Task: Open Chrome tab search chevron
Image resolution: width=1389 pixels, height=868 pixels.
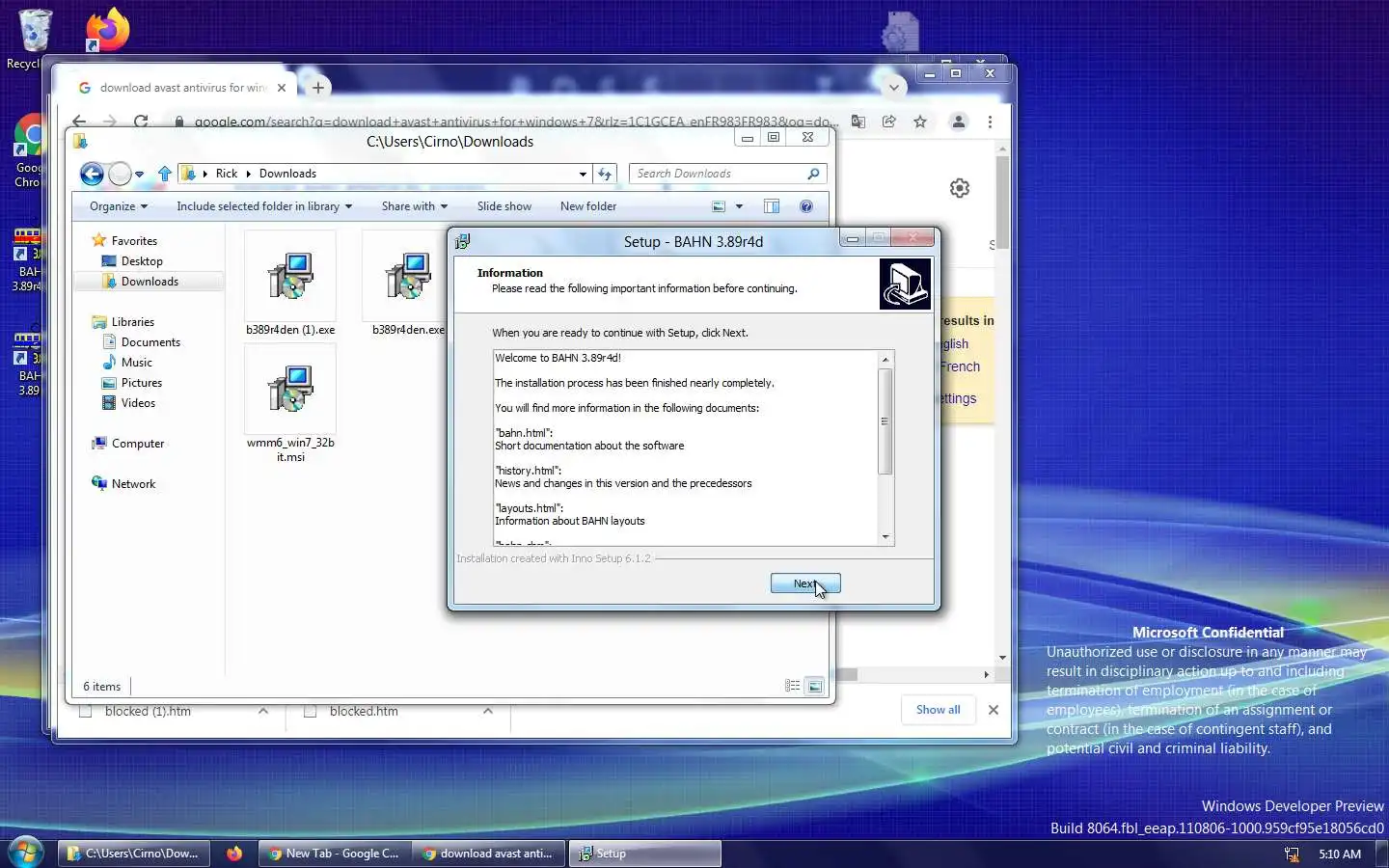Action: click(x=894, y=88)
